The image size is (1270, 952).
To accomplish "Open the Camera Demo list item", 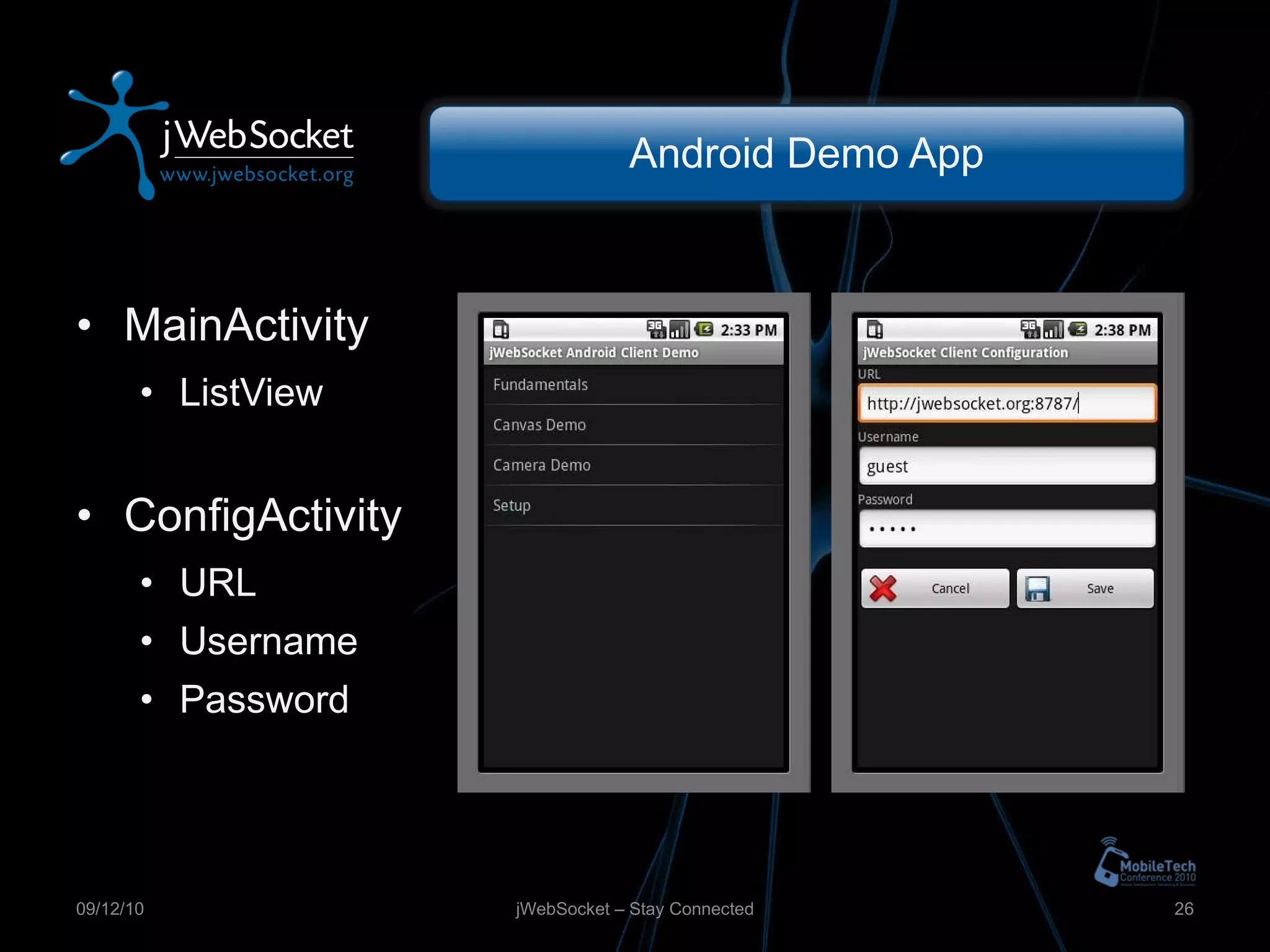I will point(634,465).
